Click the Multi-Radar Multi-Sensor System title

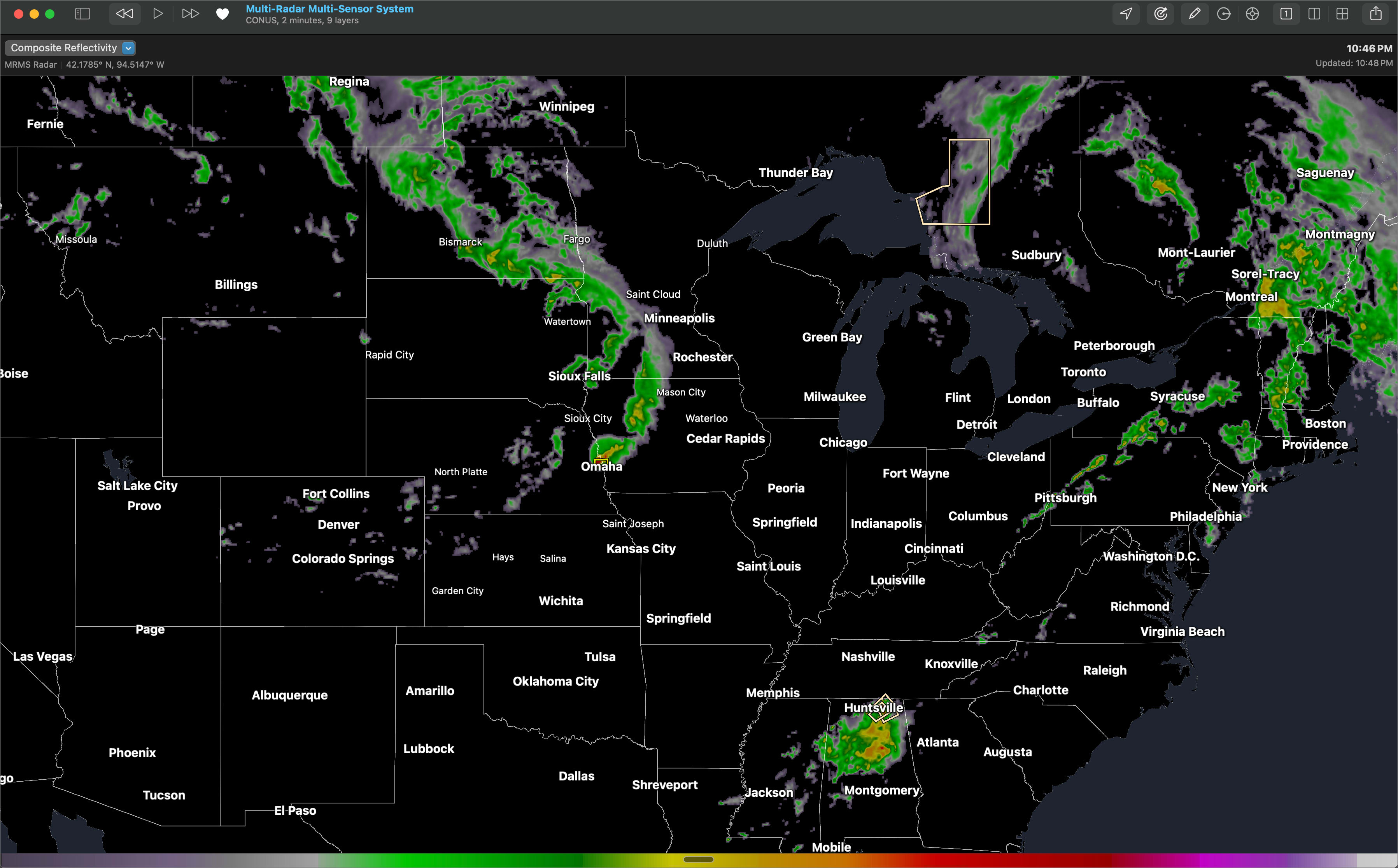click(329, 9)
